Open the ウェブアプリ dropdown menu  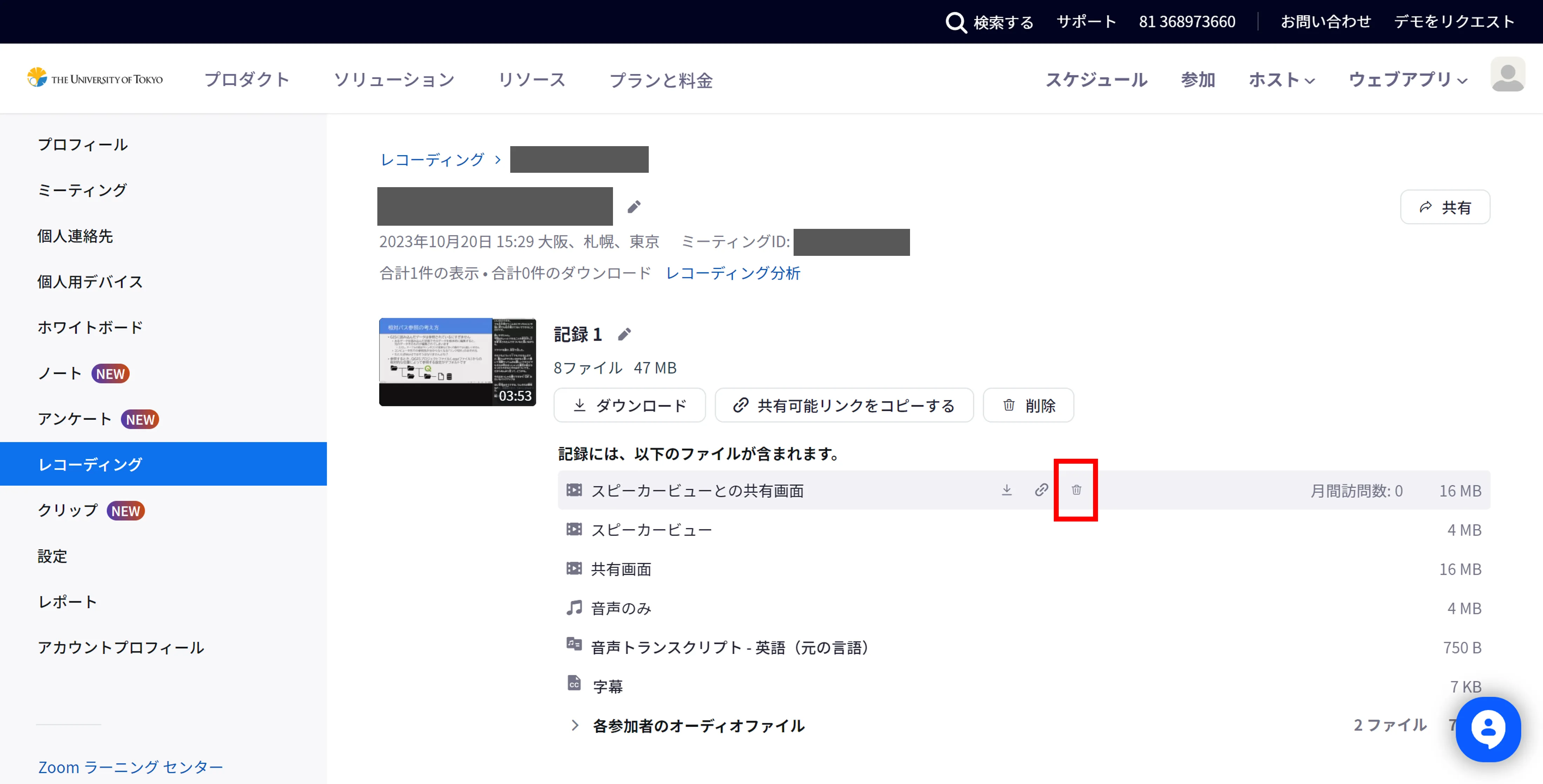pos(1407,80)
